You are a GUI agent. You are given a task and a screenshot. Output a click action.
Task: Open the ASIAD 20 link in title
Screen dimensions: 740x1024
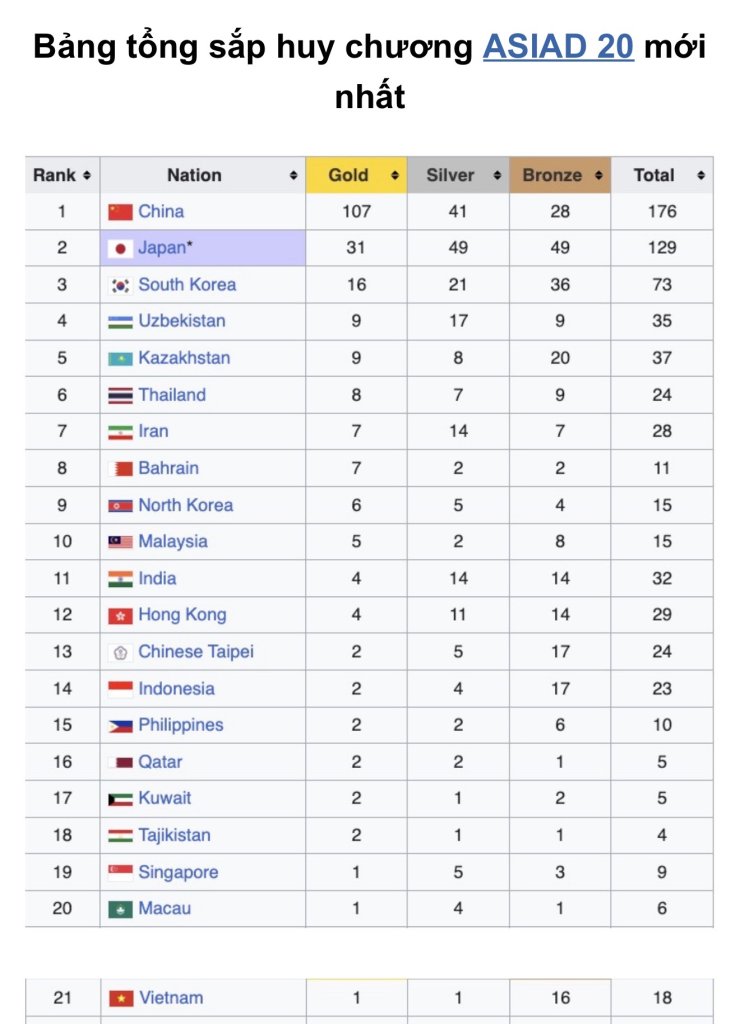coord(558,47)
